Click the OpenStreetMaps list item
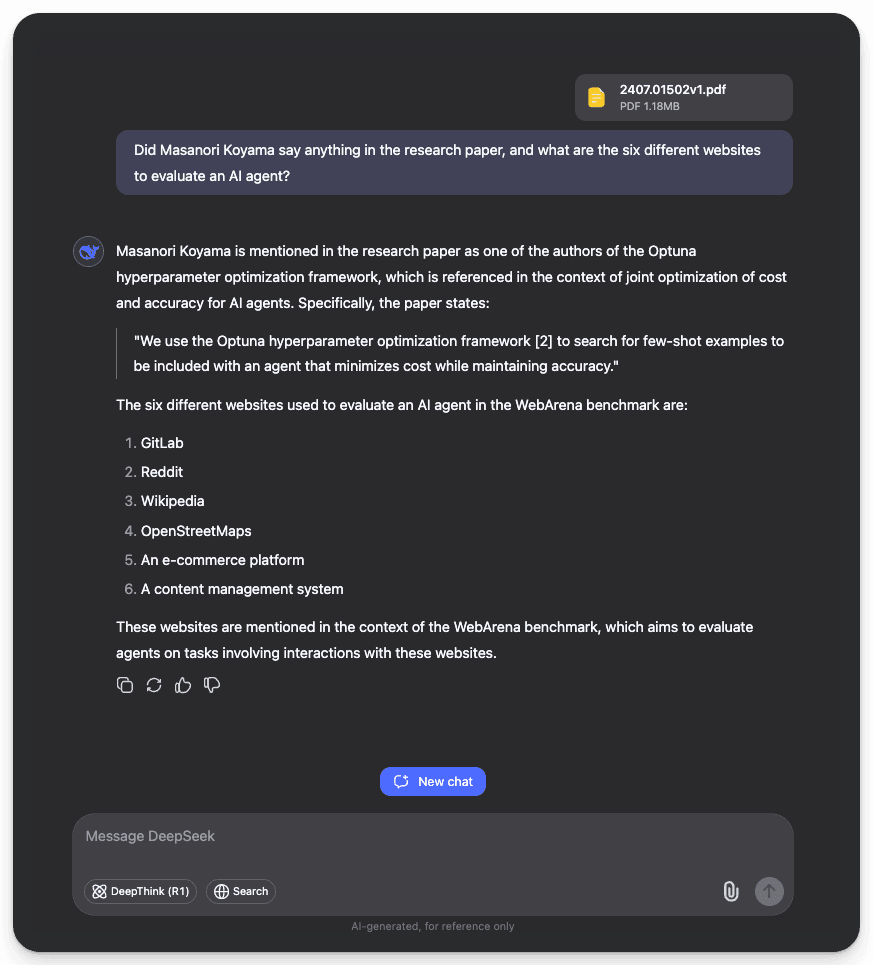The width and height of the screenshot is (873, 965). 196,531
